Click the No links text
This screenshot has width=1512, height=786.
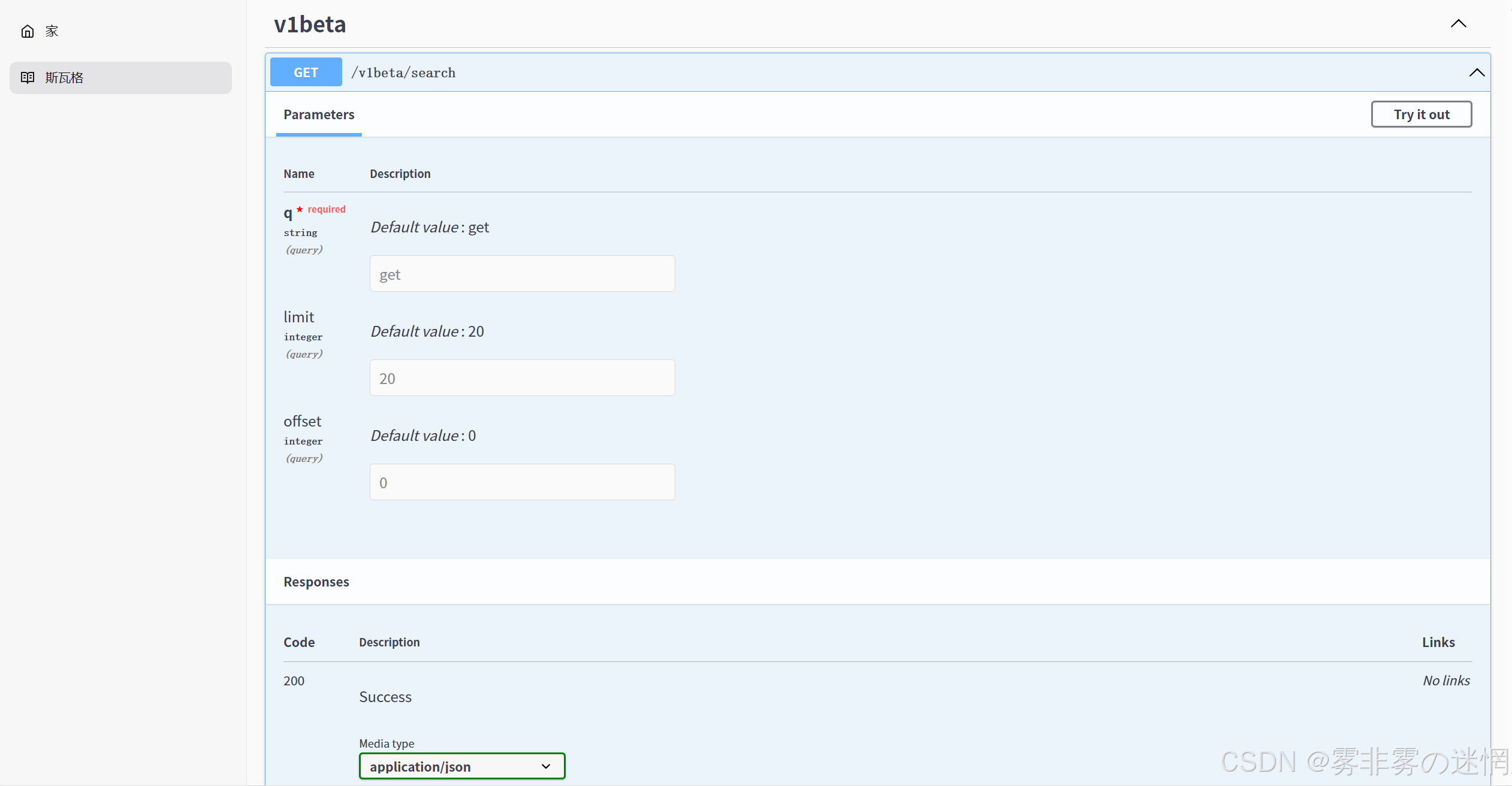pos(1445,681)
